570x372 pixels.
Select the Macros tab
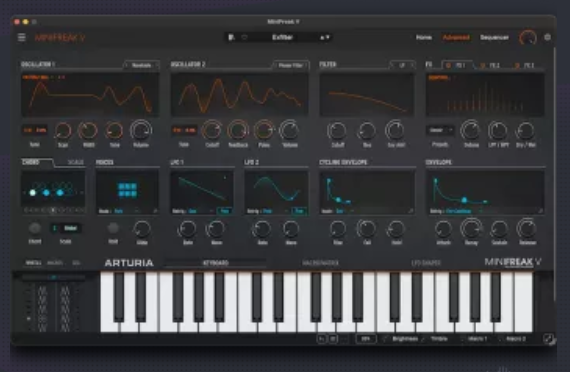pyautogui.click(x=55, y=263)
